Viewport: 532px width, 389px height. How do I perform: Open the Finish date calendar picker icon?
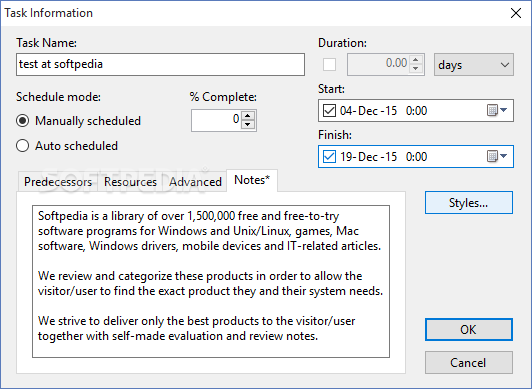(x=497, y=156)
